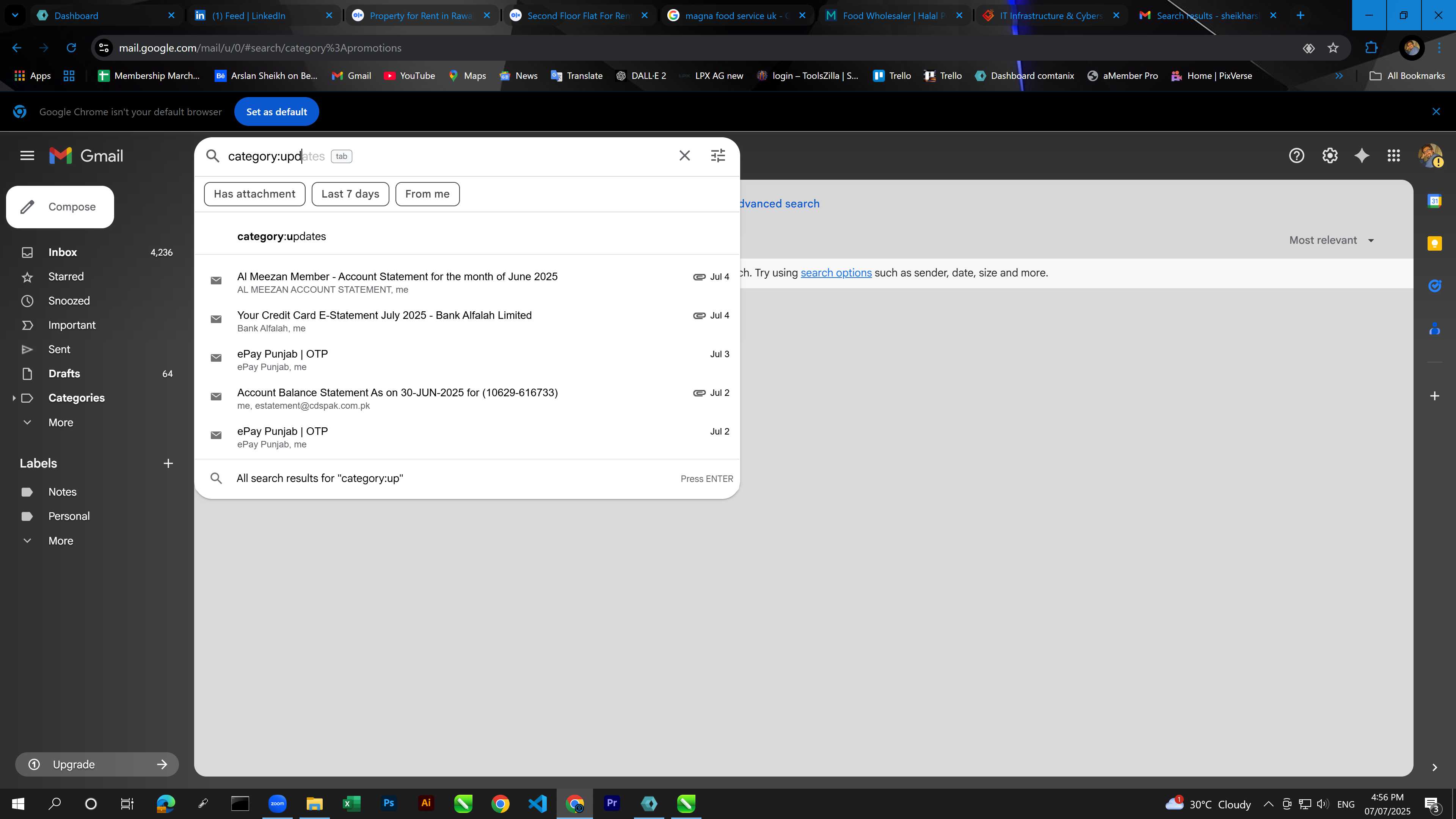The height and width of the screenshot is (819, 1456).
Task: Open Gmail settings gear icon
Action: (1330, 155)
